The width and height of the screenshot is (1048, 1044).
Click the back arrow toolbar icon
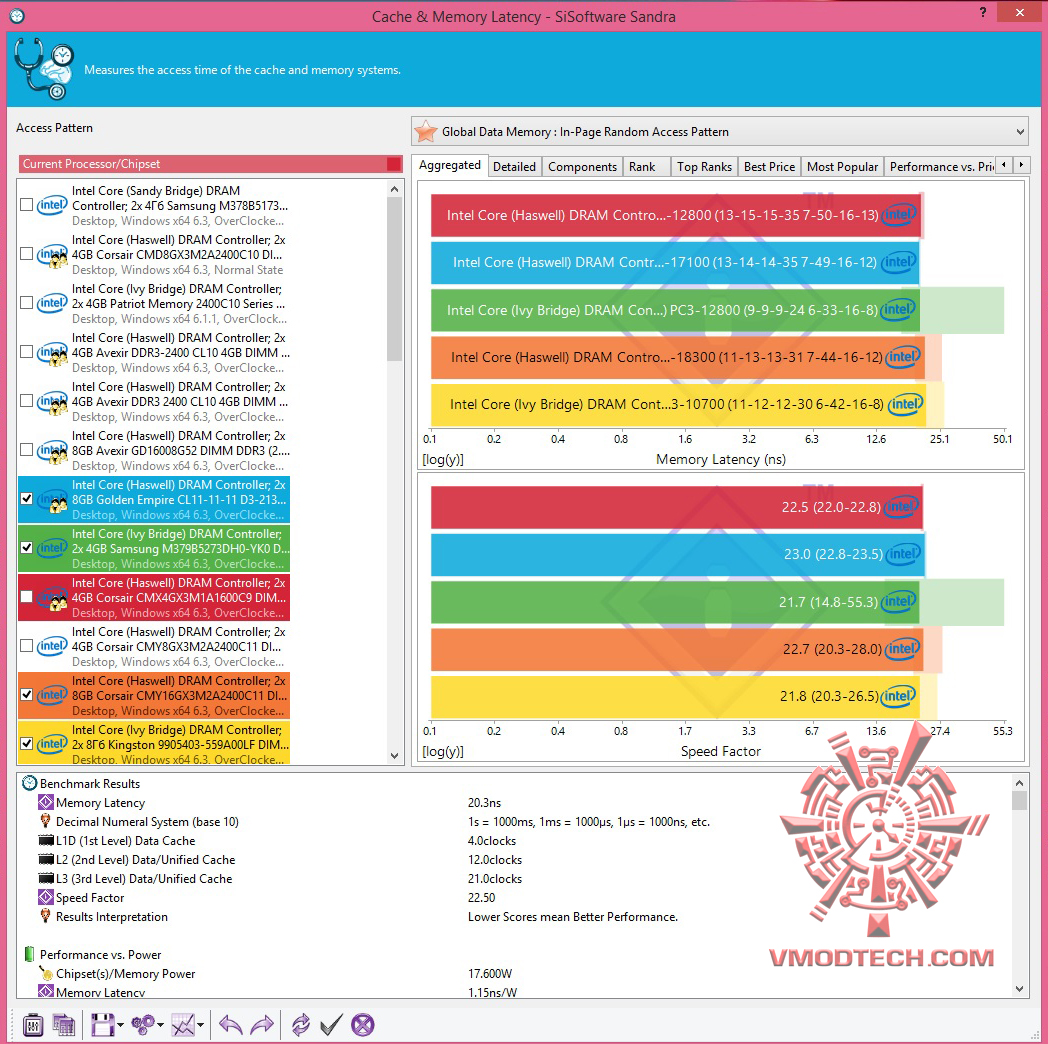pos(231,1025)
